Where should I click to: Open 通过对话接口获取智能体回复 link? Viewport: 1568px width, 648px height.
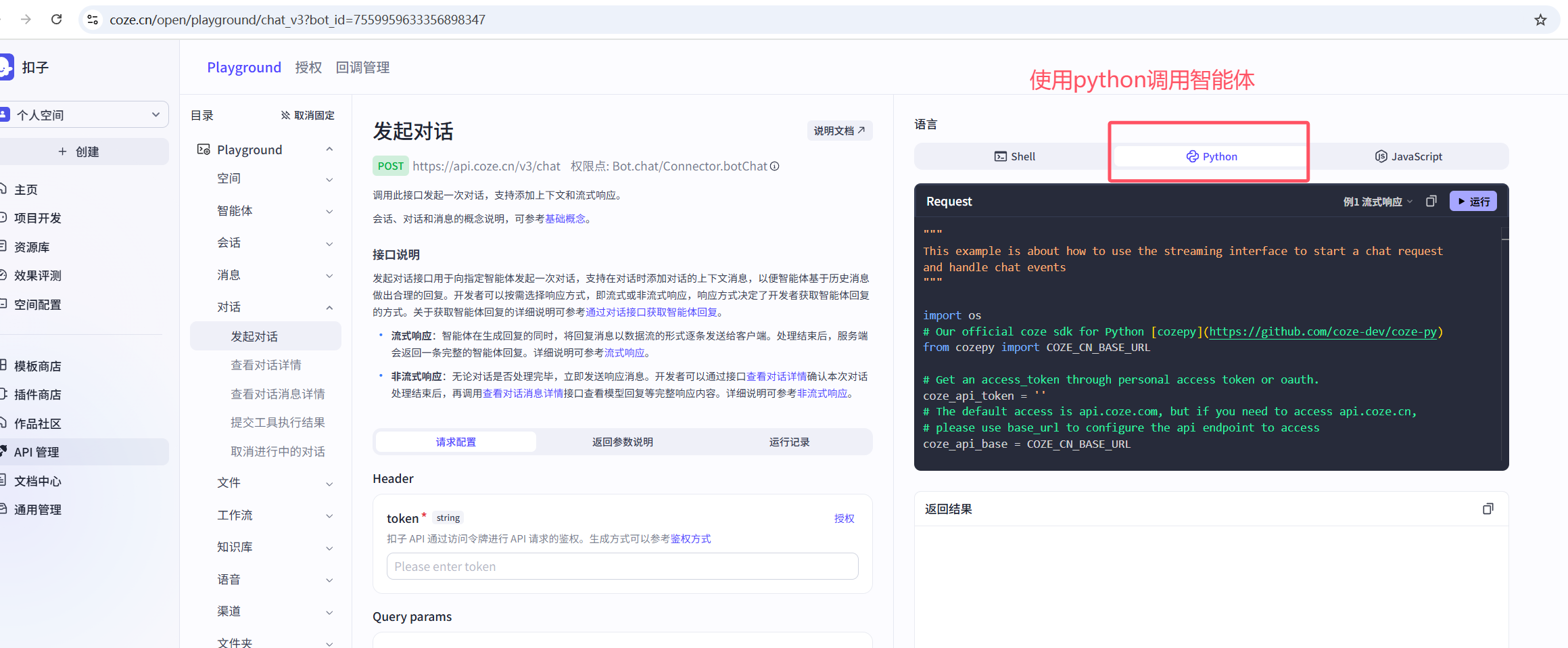(x=651, y=313)
